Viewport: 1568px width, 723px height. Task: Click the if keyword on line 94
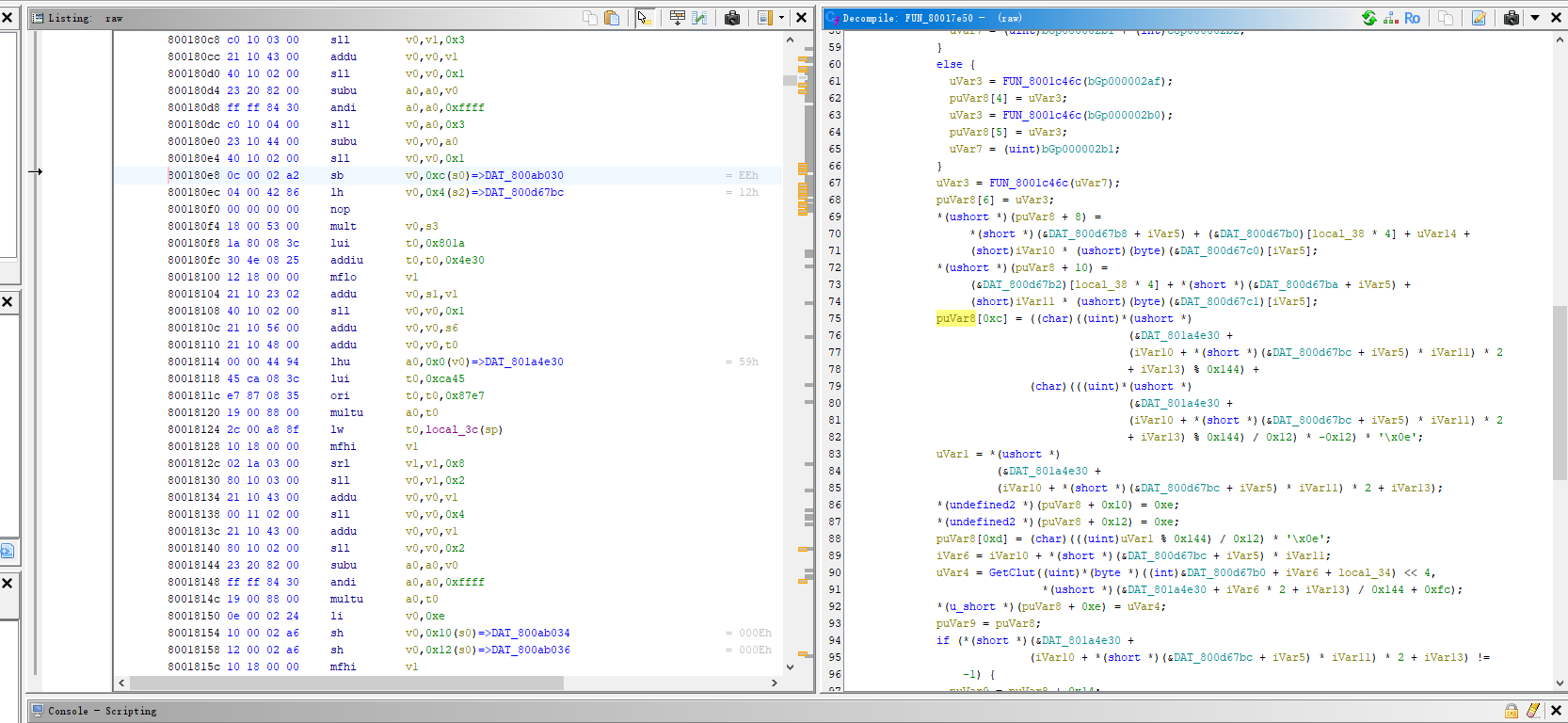point(942,640)
